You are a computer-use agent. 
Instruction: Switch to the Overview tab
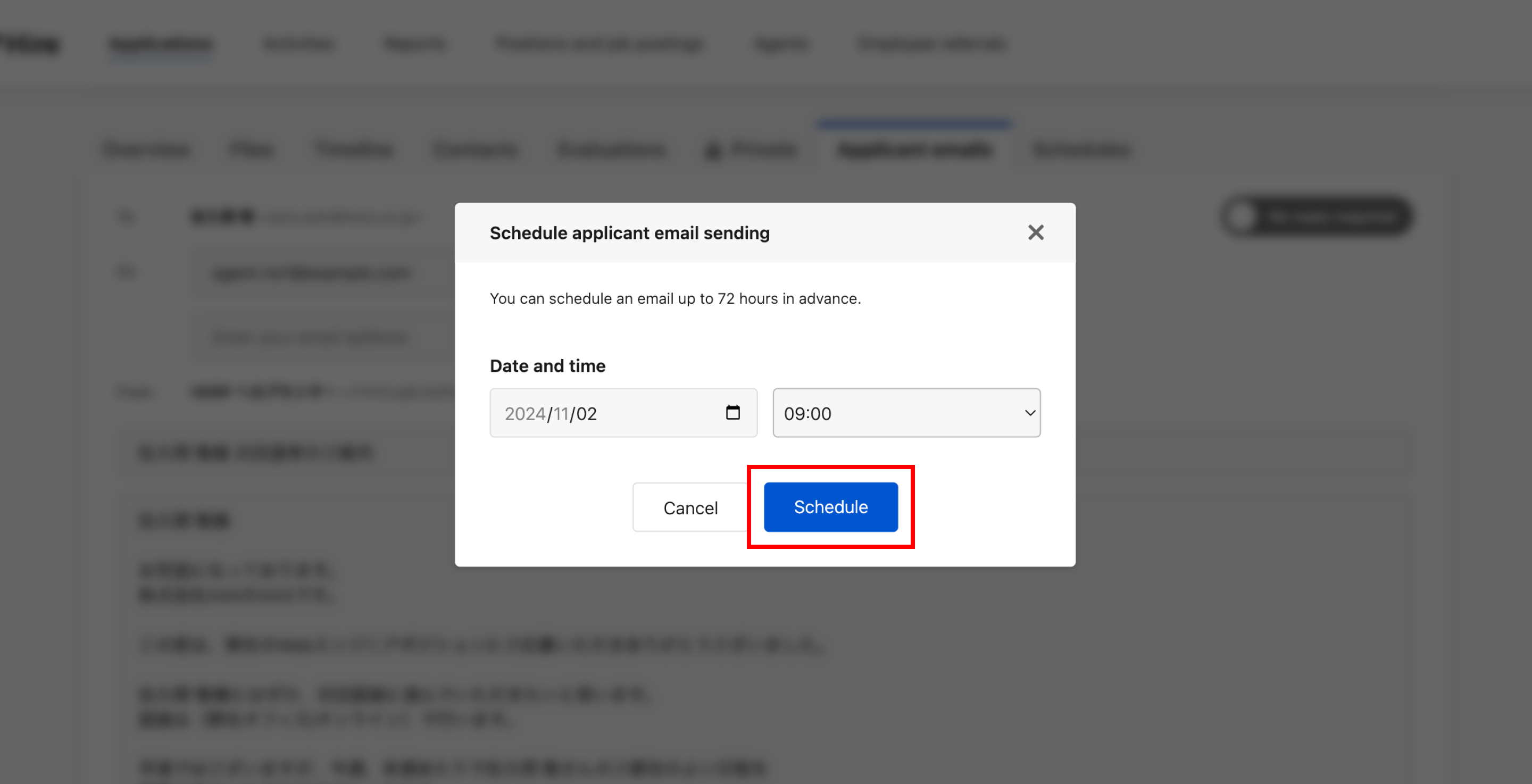(x=146, y=149)
